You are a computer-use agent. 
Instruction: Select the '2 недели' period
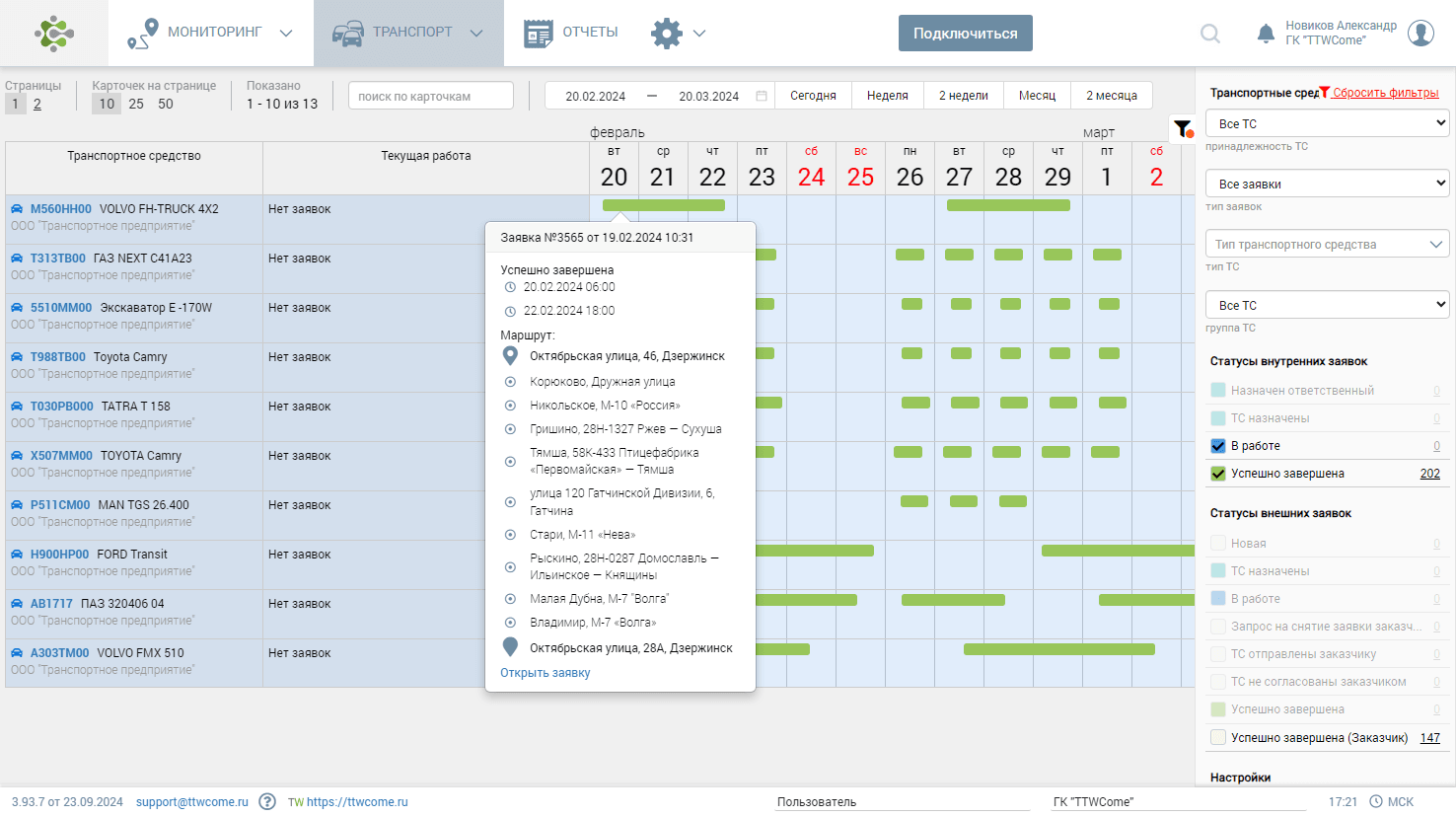click(x=964, y=96)
